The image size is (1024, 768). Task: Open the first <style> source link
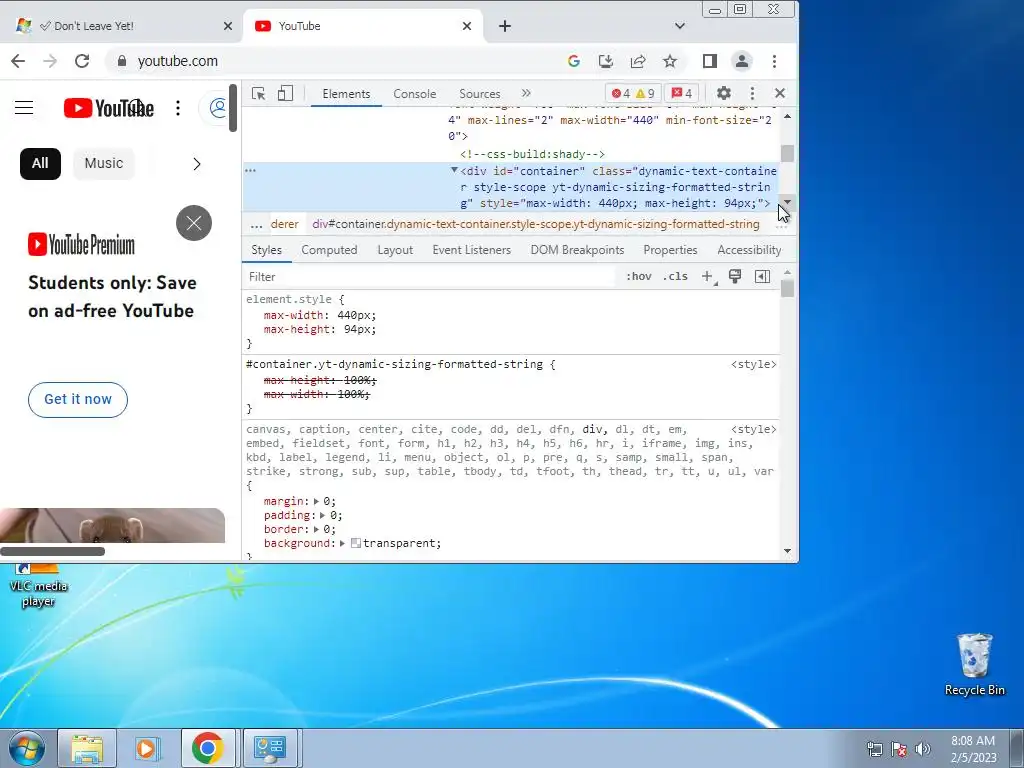[753, 364]
